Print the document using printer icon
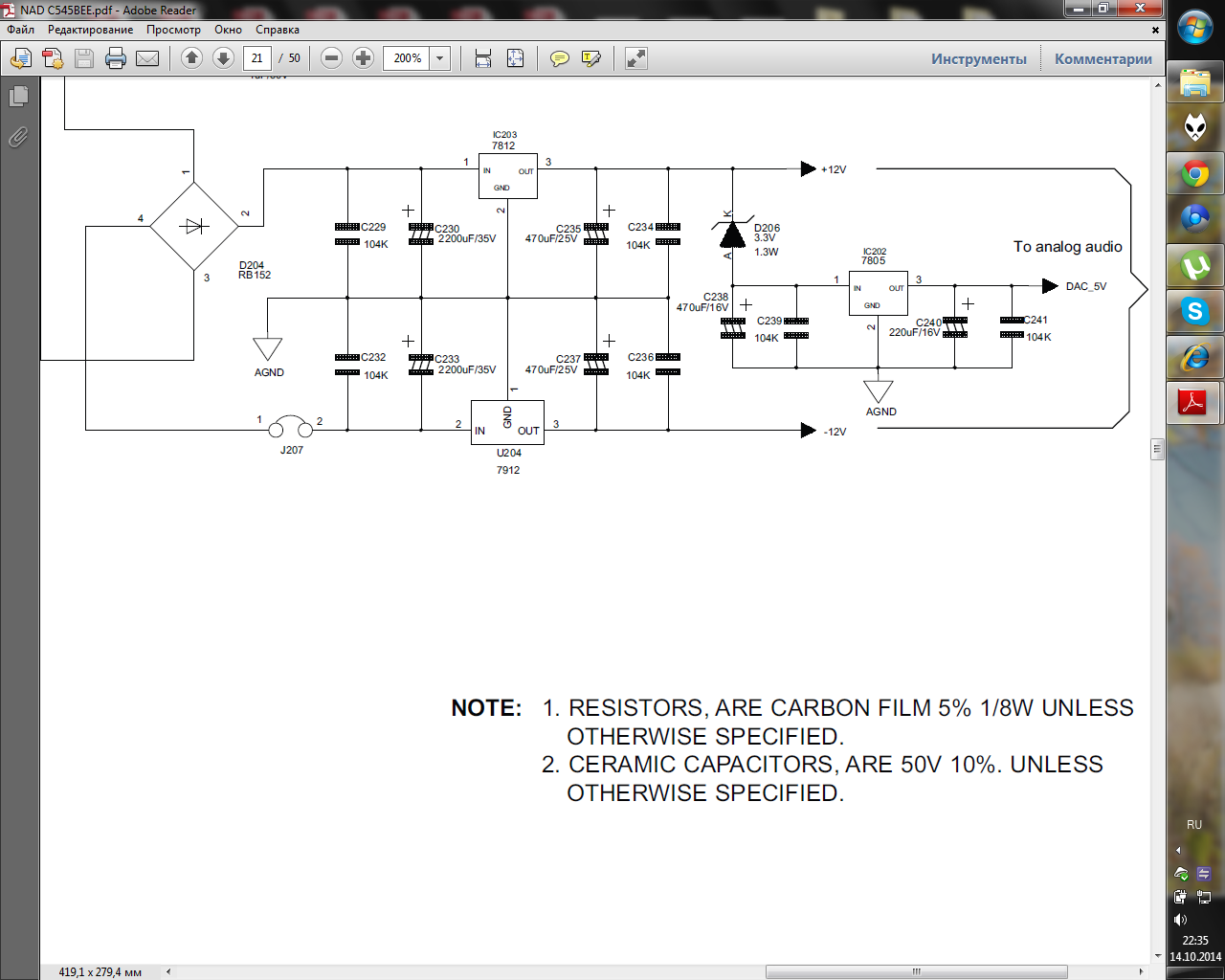 click(116, 58)
